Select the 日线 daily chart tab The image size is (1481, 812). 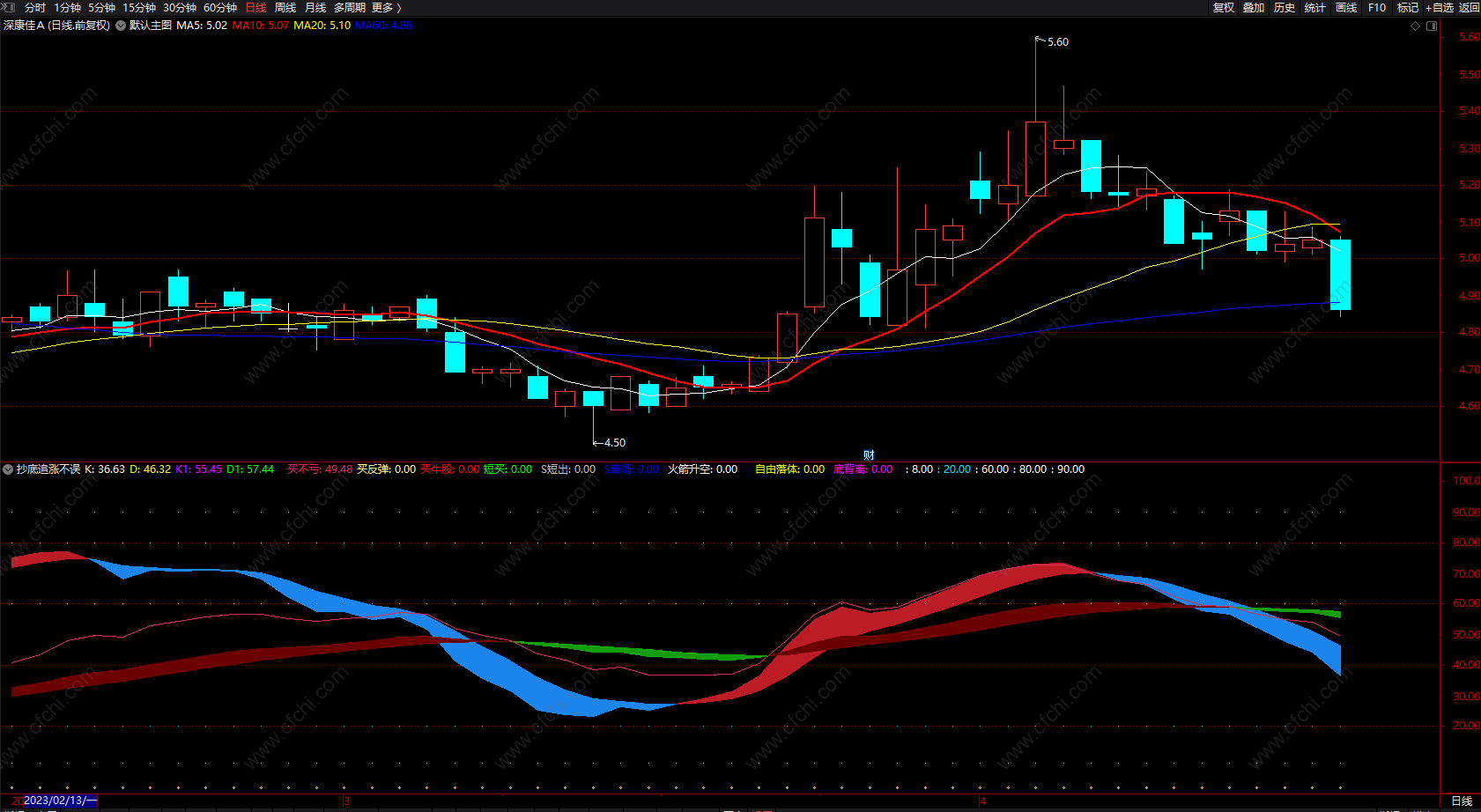coord(255,8)
